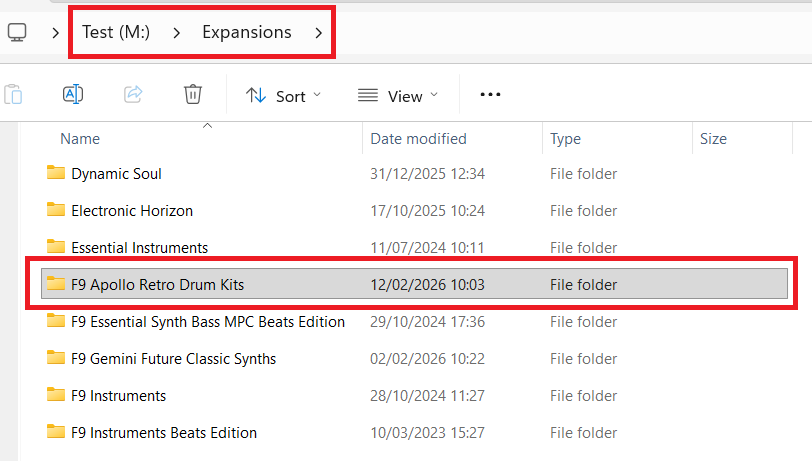
Task: Click the Rename icon in toolbar
Action: (73, 94)
